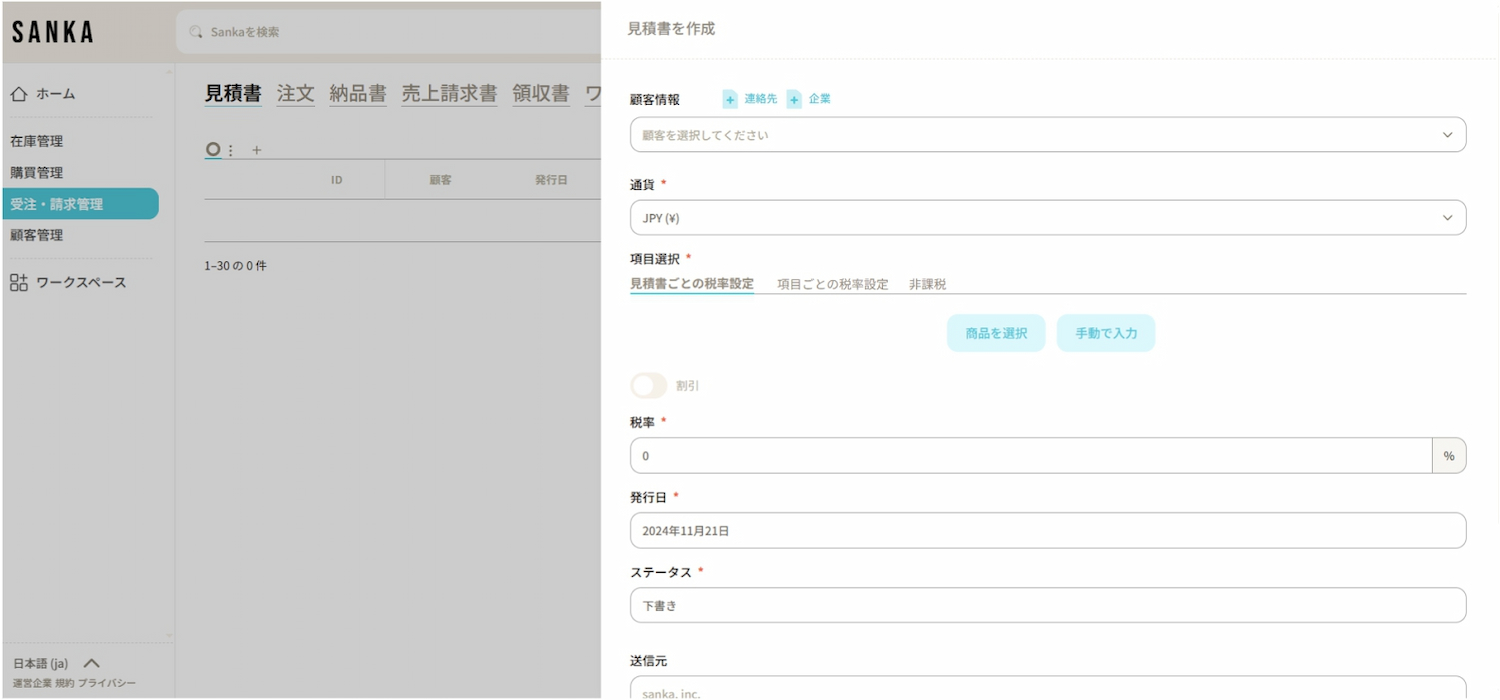Screen dimensions: 1500x700
Task: Click the Home house icon in sidebar
Action: click(x=19, y=94)
